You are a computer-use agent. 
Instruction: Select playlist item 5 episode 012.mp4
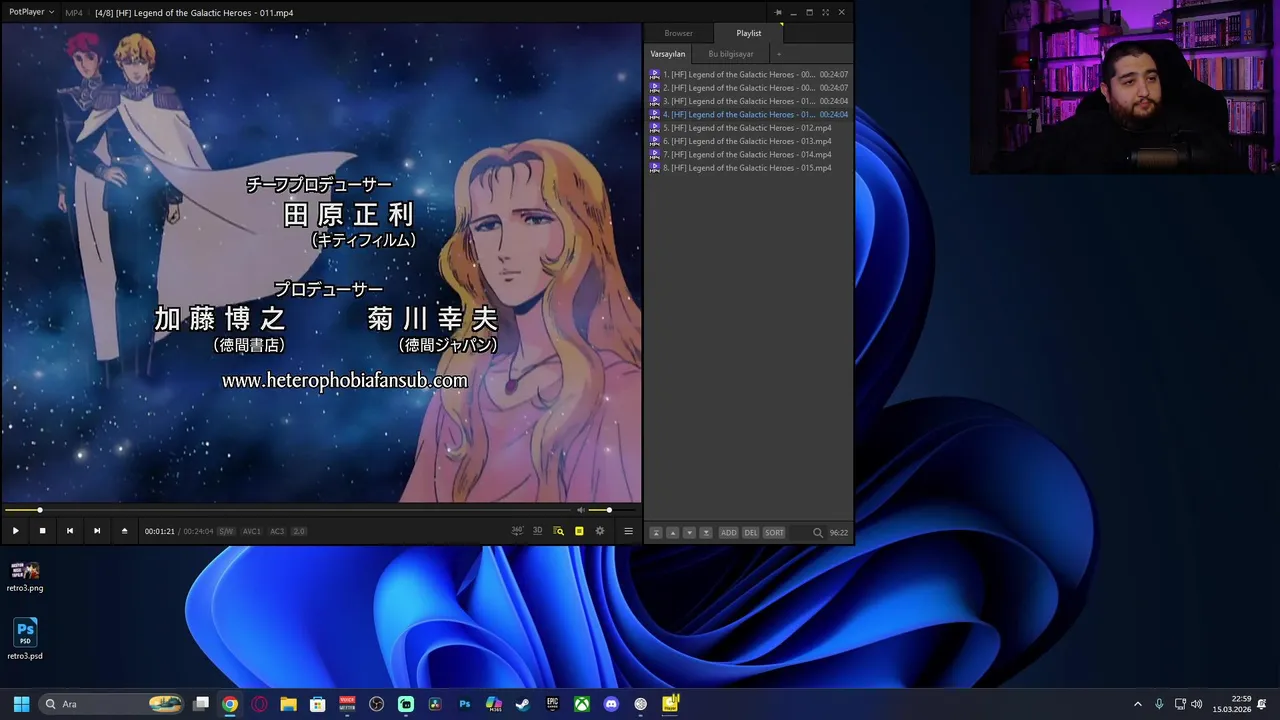tap(749, 128)
